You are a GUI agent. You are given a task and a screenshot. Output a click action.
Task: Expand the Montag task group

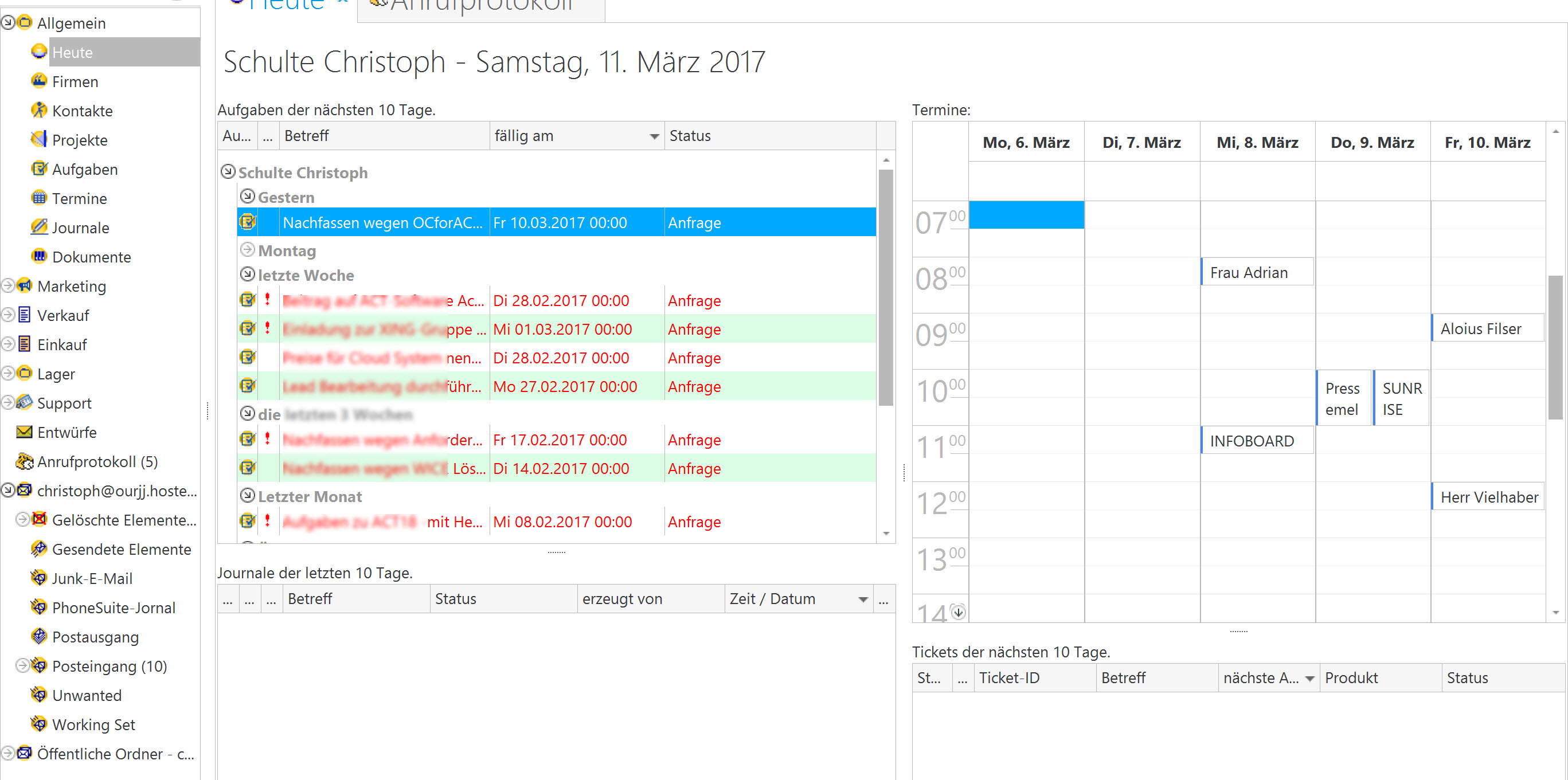coord(247,249)
